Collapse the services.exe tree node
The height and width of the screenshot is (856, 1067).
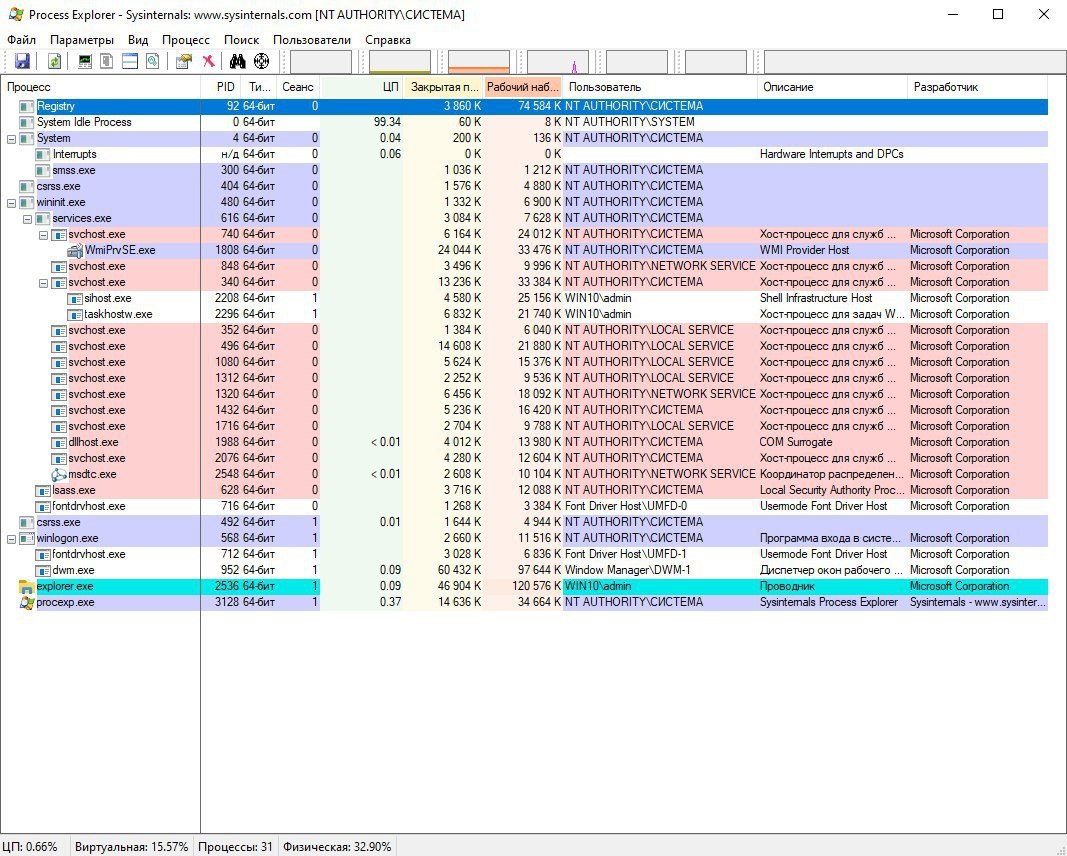27,218
